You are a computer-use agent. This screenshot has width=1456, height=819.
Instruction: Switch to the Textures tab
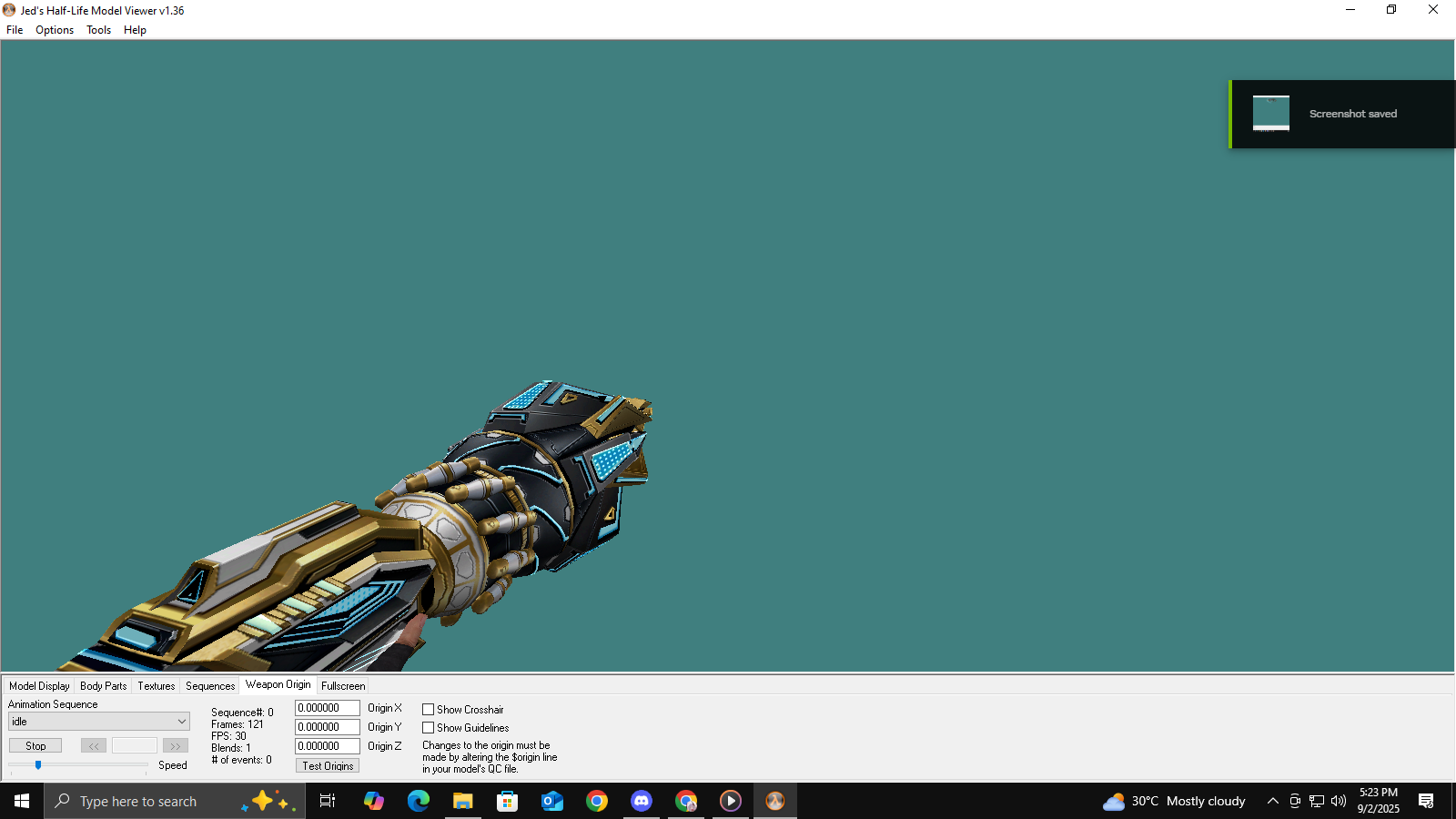pyautogui.click(x=157, y=686)
